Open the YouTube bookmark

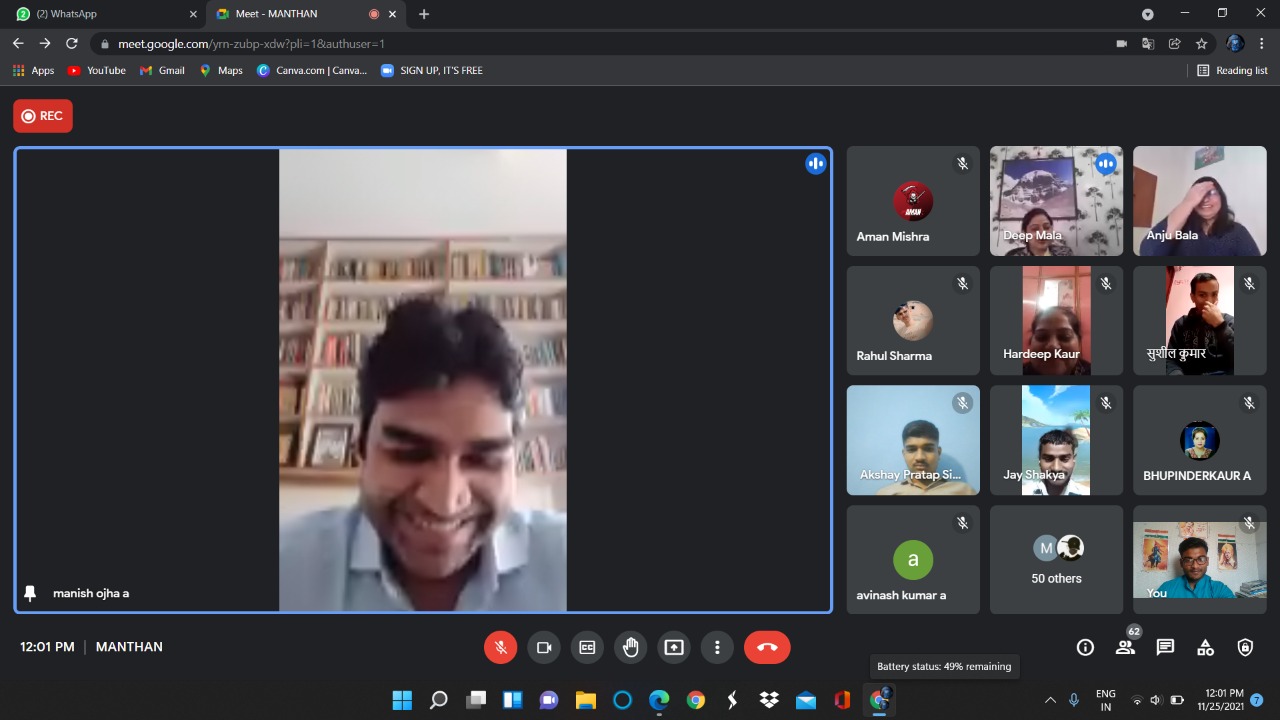pos(97,70)
